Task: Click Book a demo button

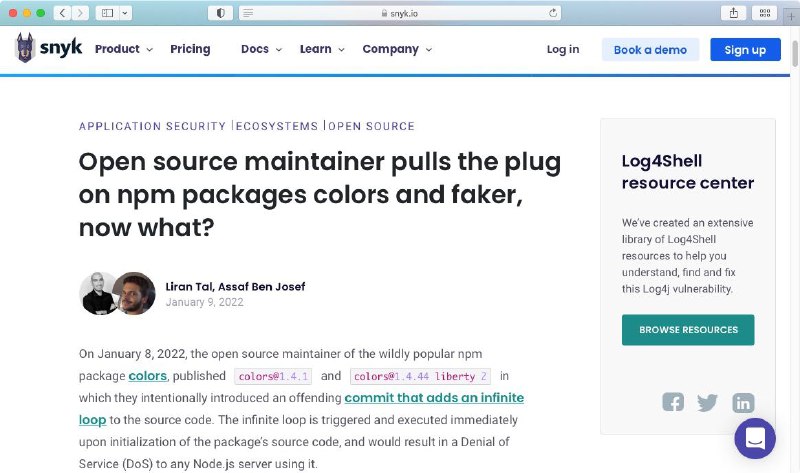Action: 650,49
